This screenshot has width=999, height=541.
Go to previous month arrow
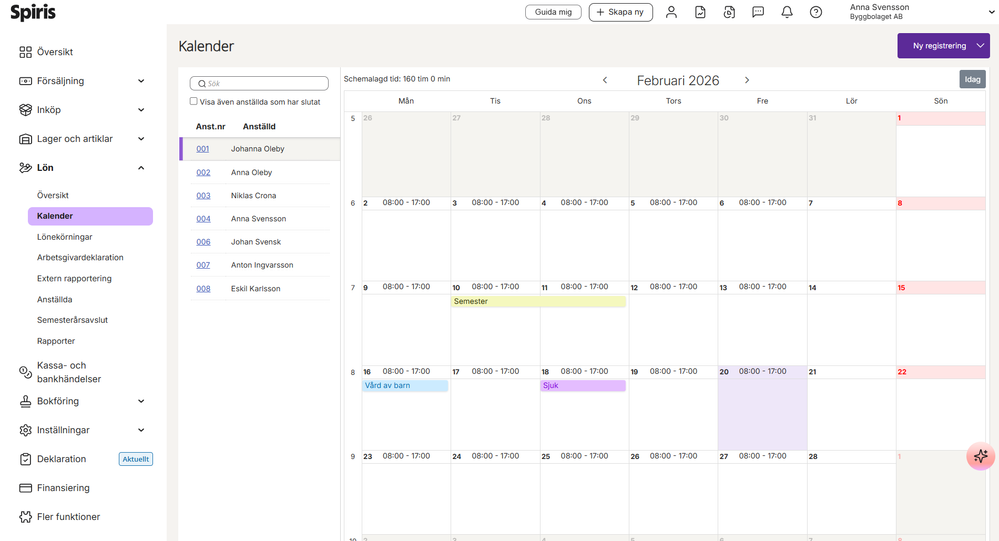[605, 80]
